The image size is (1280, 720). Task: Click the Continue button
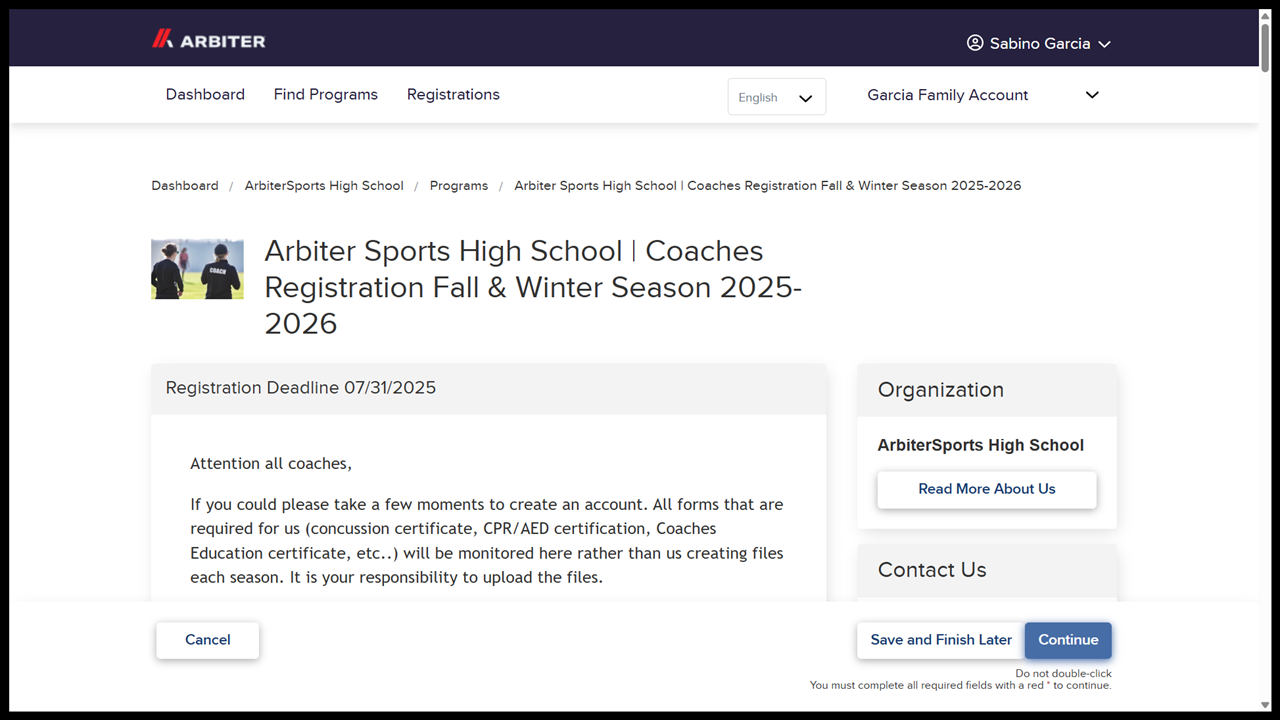pyautogui.click(x=1068, y=640)
